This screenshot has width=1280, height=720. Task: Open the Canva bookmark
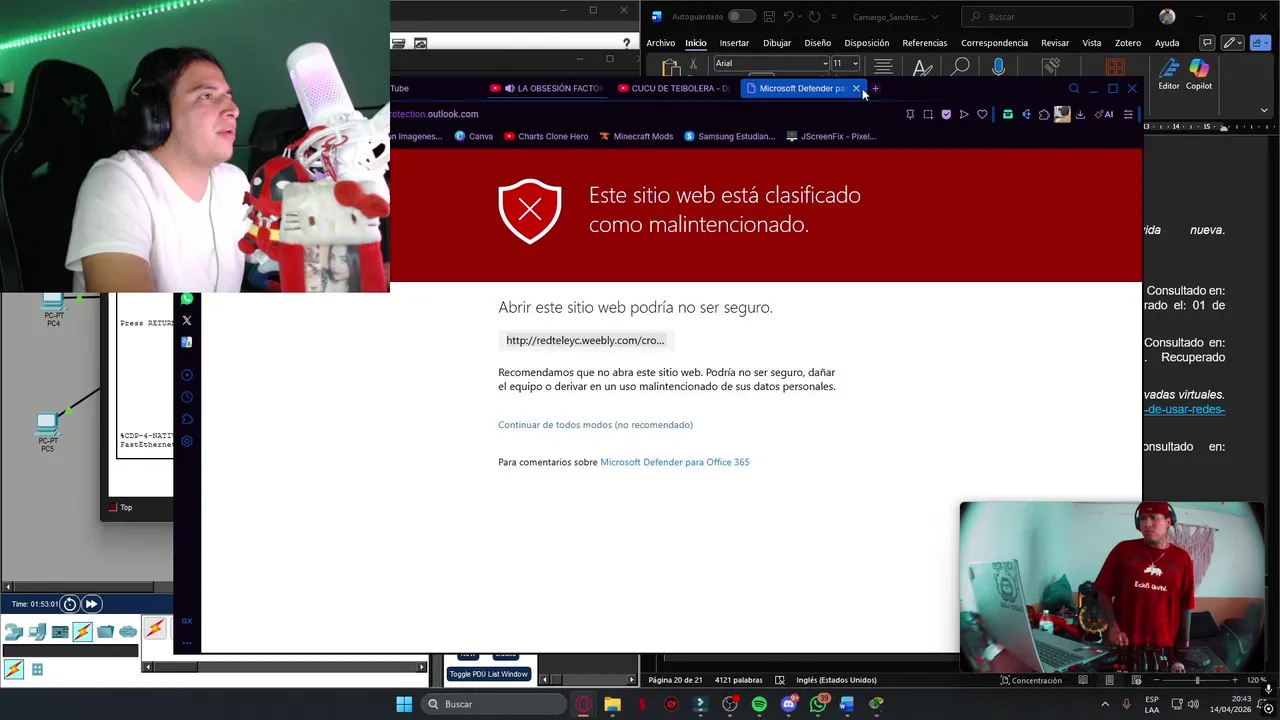pos(474,136)
